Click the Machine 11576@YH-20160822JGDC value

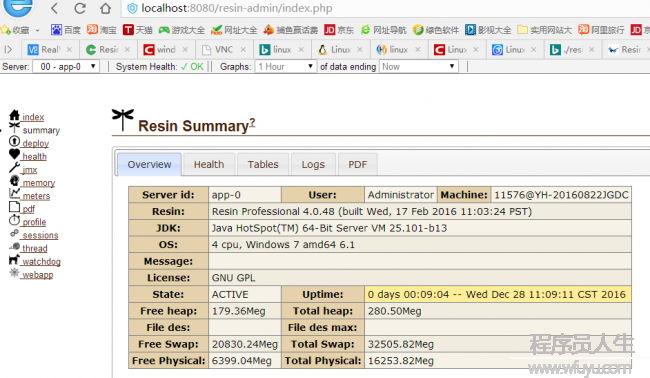(x=561, y=195)
